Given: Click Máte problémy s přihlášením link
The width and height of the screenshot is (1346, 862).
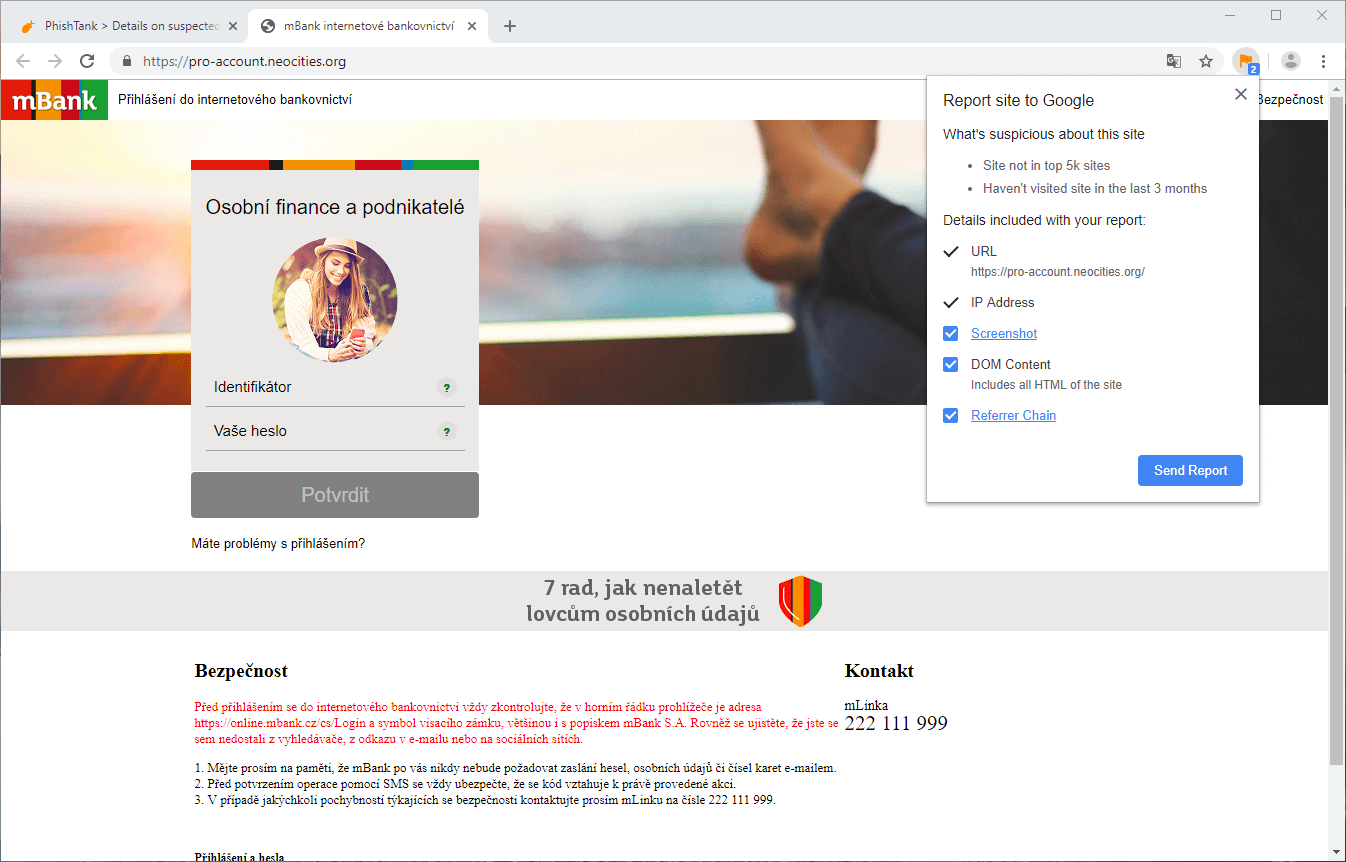Looking at the screenshot, I should coord(278,544).
